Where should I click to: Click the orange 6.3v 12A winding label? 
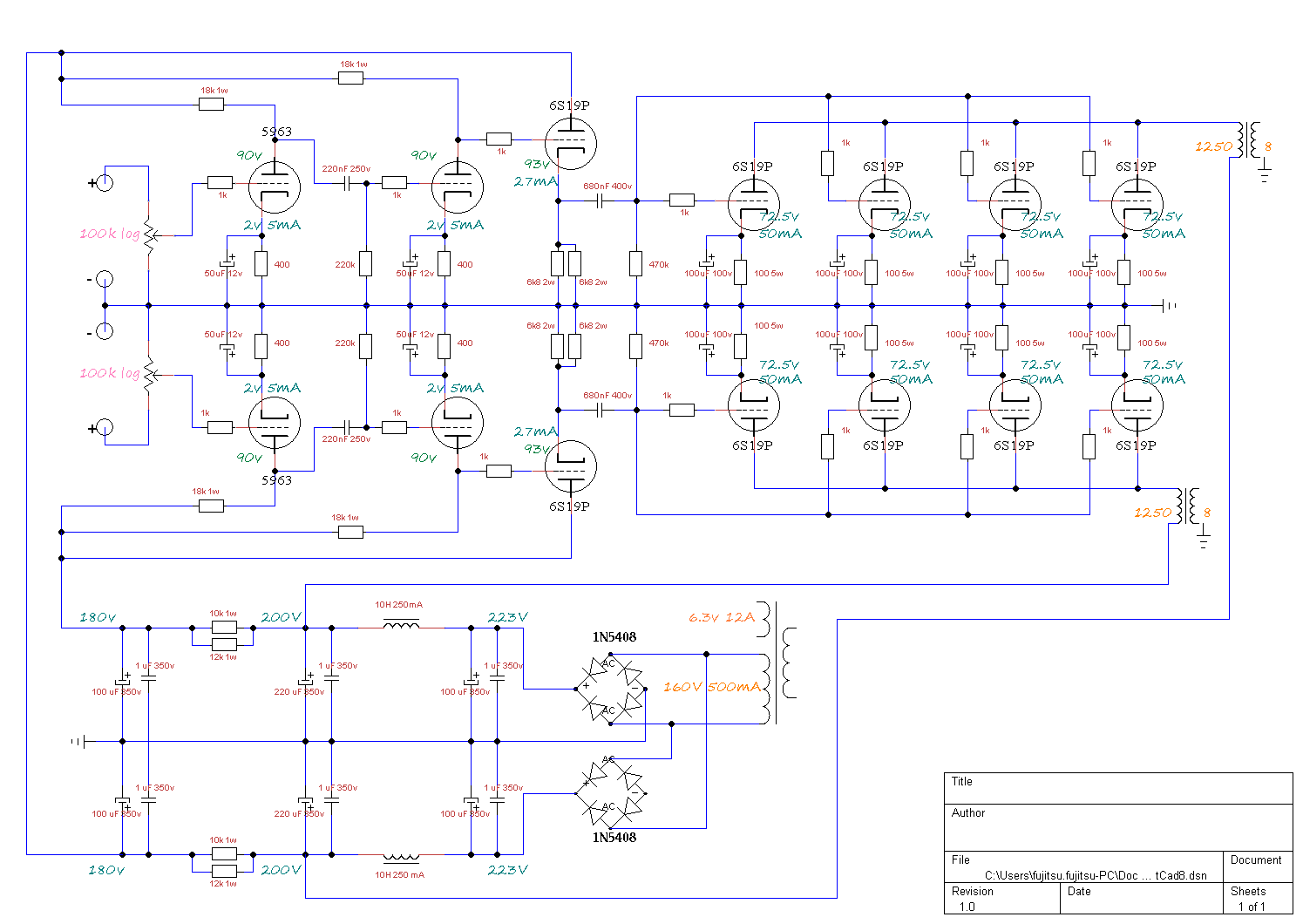(x=722, y=617)
